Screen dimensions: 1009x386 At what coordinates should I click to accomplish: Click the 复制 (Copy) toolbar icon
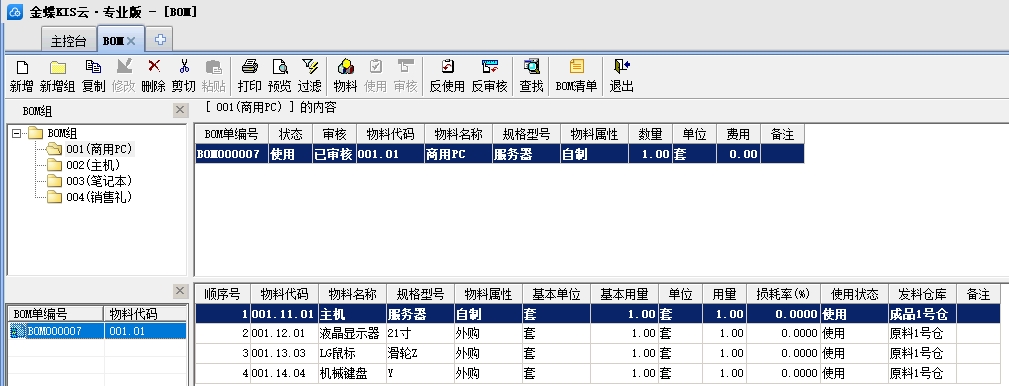pos(93,67)
